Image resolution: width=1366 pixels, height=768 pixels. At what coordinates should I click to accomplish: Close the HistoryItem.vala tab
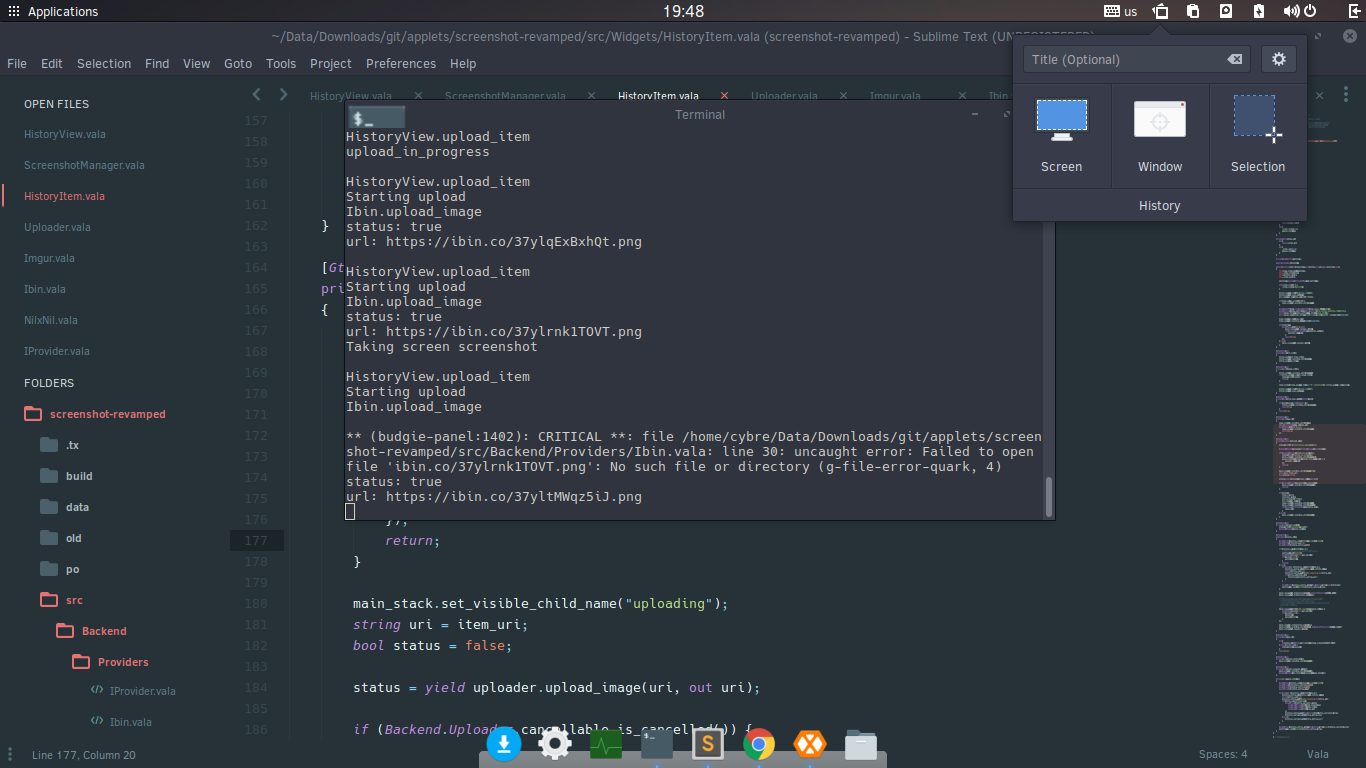(x=725, y=96)
